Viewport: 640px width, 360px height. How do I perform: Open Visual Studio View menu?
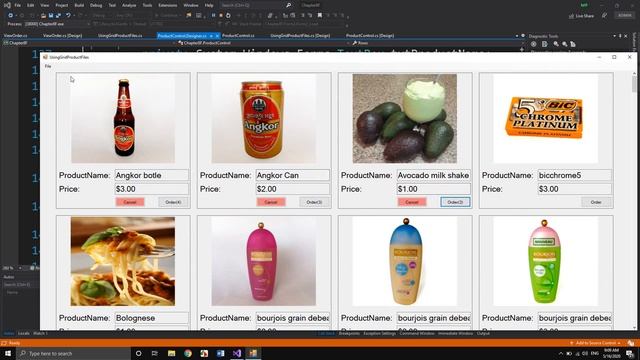[x=45, y=5]
